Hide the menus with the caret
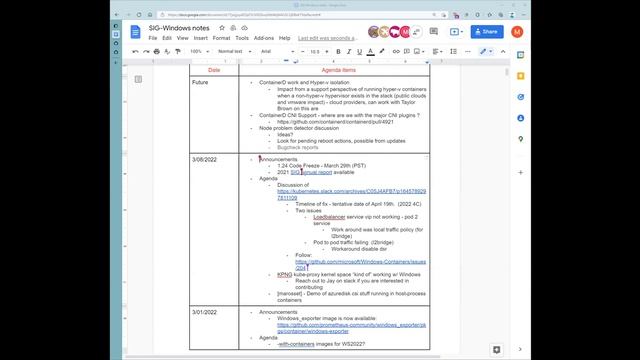640x360 pixels. [503, 51]
